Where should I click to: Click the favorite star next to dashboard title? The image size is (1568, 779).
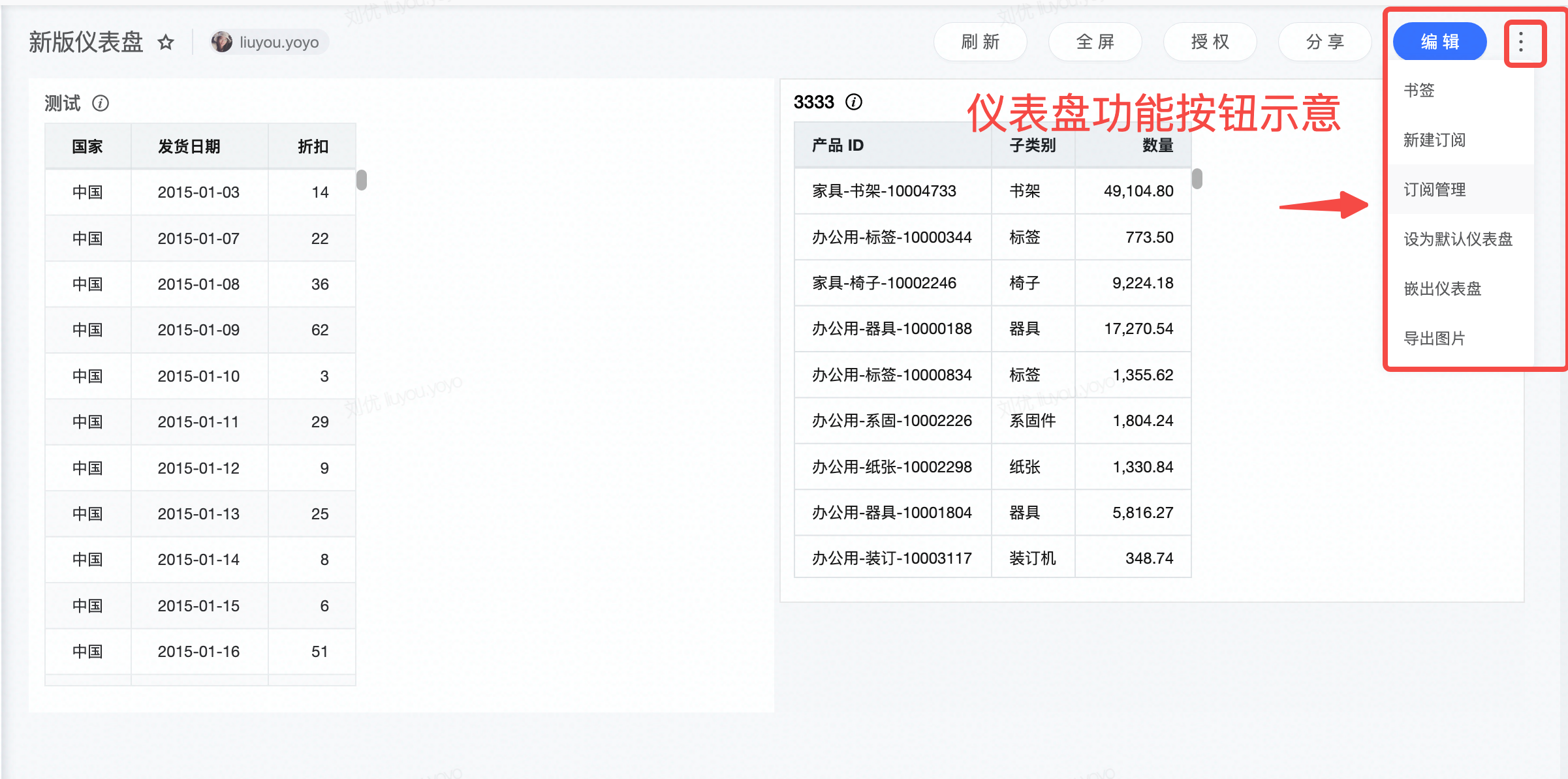(x=166, y=42)
